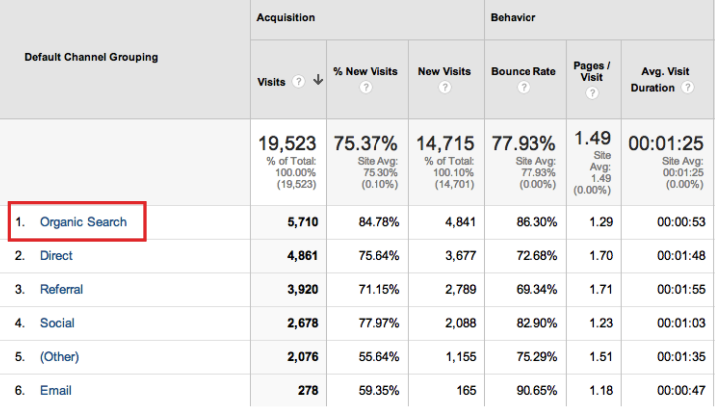Click total new visits 14,715
Viewport: 715px width, 409px height.
[x=445, y=144]
